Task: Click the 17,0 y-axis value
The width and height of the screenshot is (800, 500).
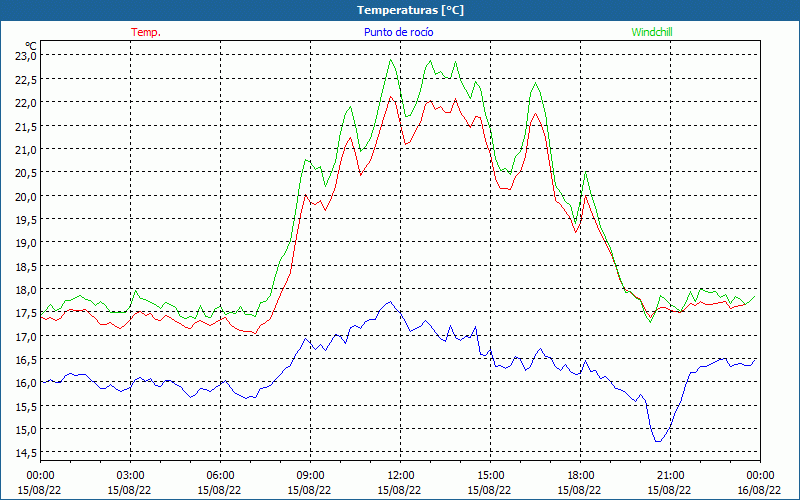Action: tap(26, 336)
